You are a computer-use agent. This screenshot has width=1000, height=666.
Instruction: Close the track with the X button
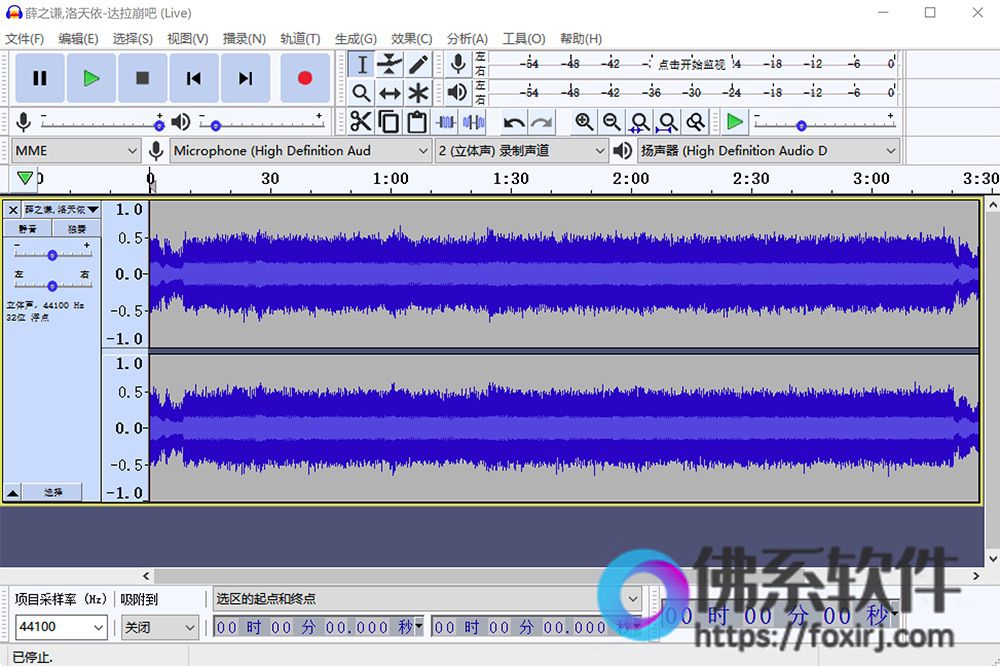point(13,209)
